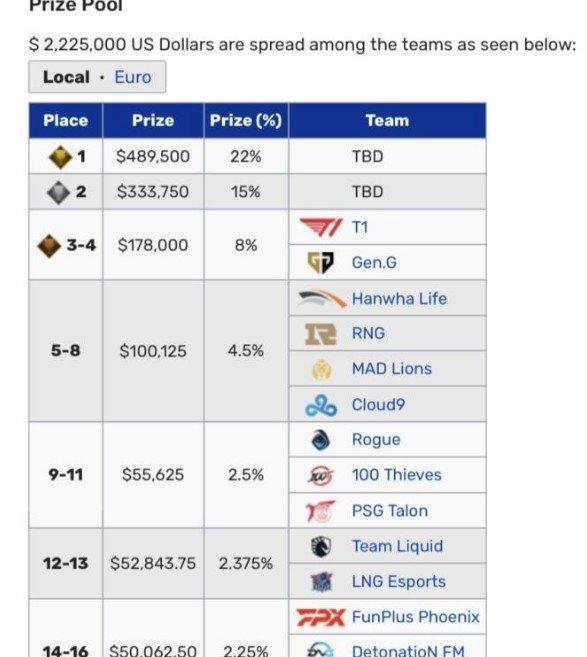Click the Rogue team logo
Image resolution: width=587 pixels, height=657 pixels.
321,440
